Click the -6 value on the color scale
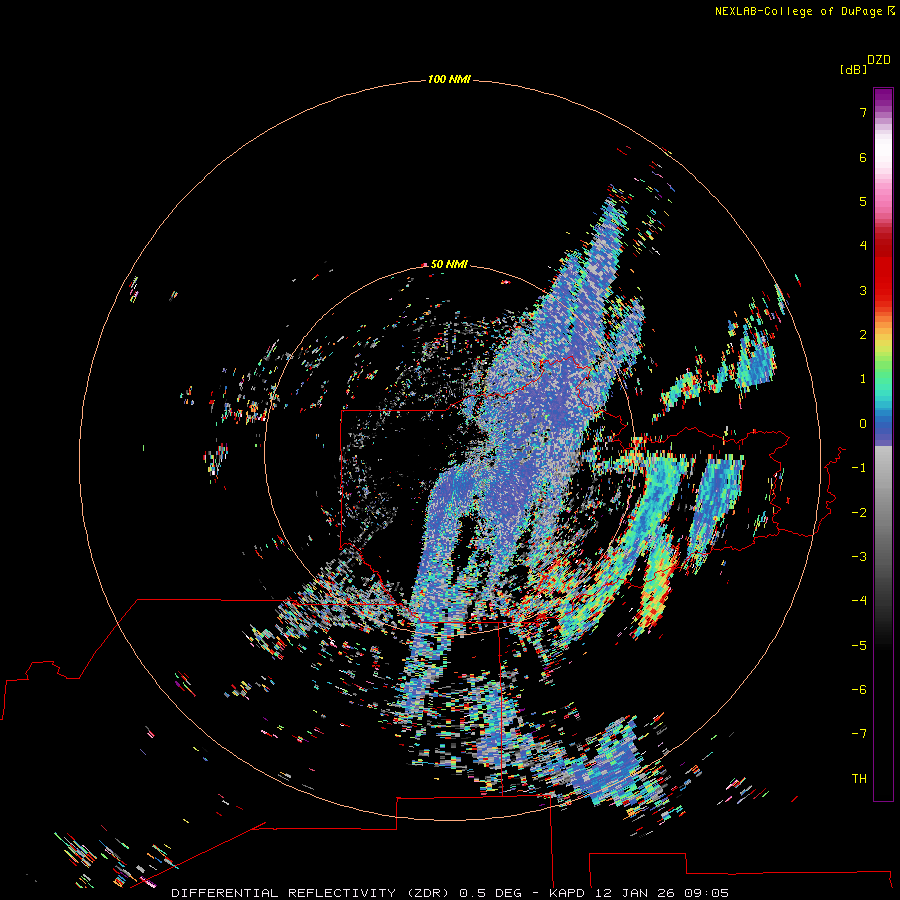Screen dimensions: 900x900 [x=859, y=690]
